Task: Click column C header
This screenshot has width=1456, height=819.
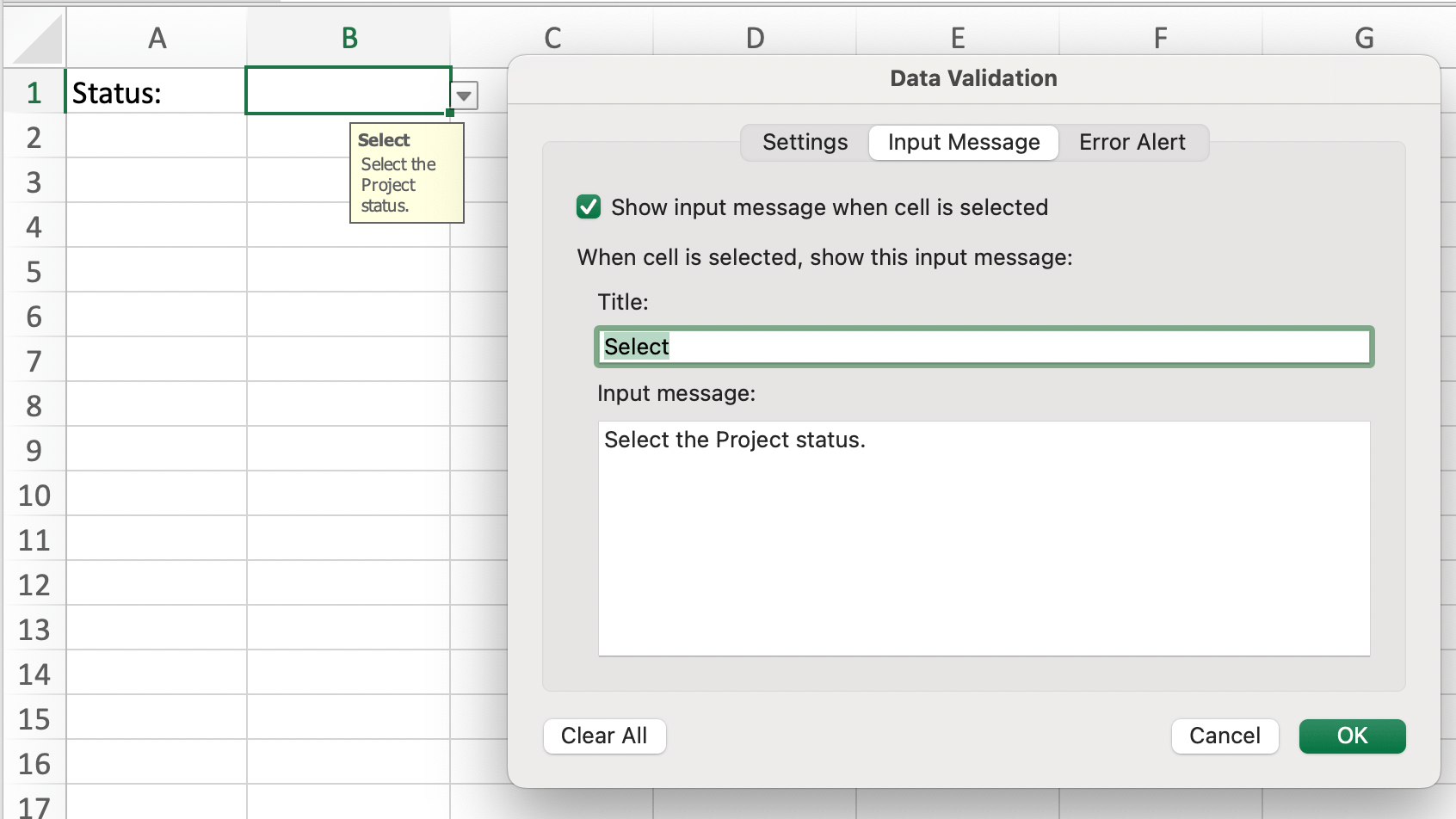Action: [x=552, y=39]
